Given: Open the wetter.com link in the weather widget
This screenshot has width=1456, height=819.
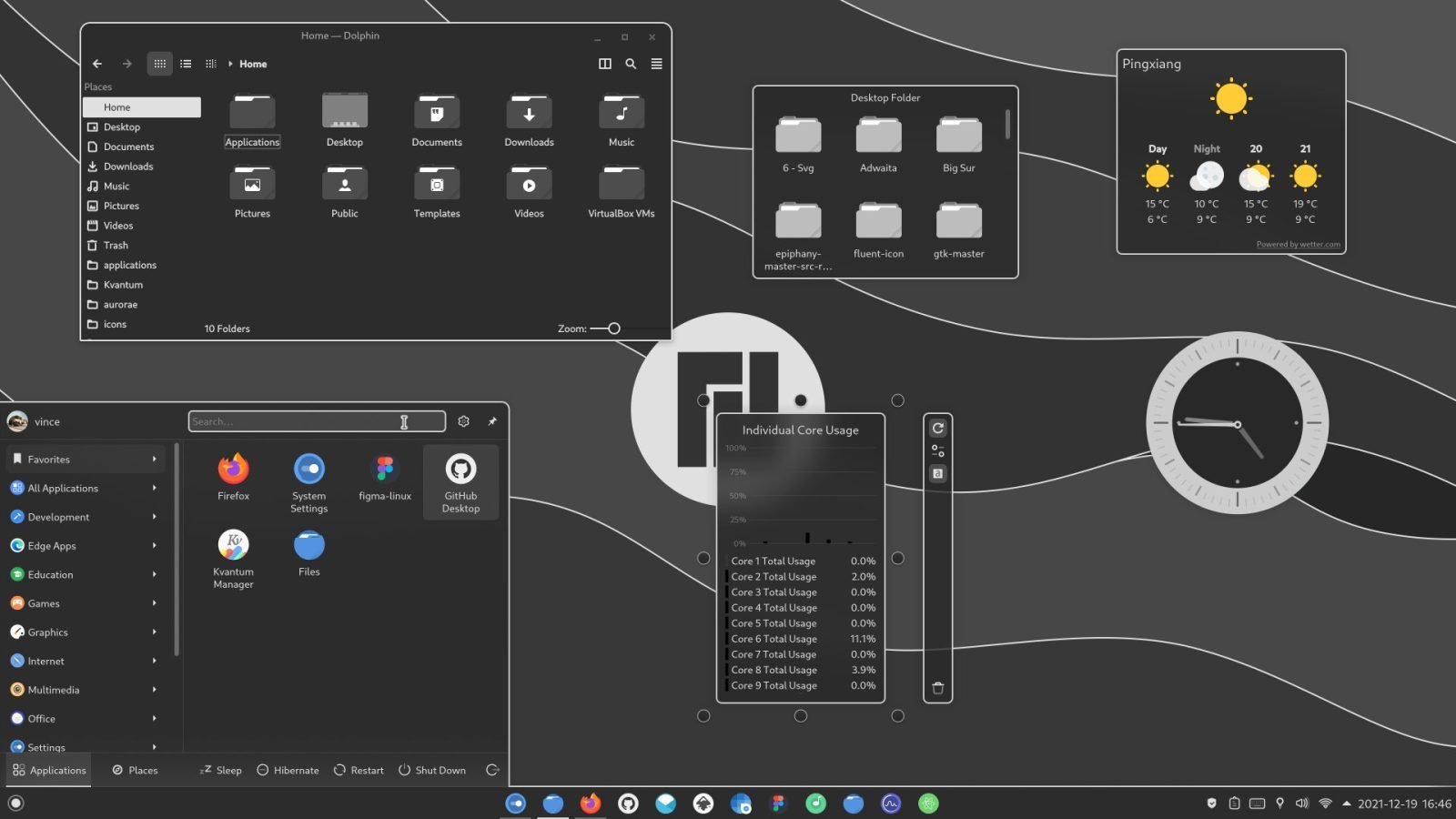Looking at the screenshot, I should (1298, 244).
